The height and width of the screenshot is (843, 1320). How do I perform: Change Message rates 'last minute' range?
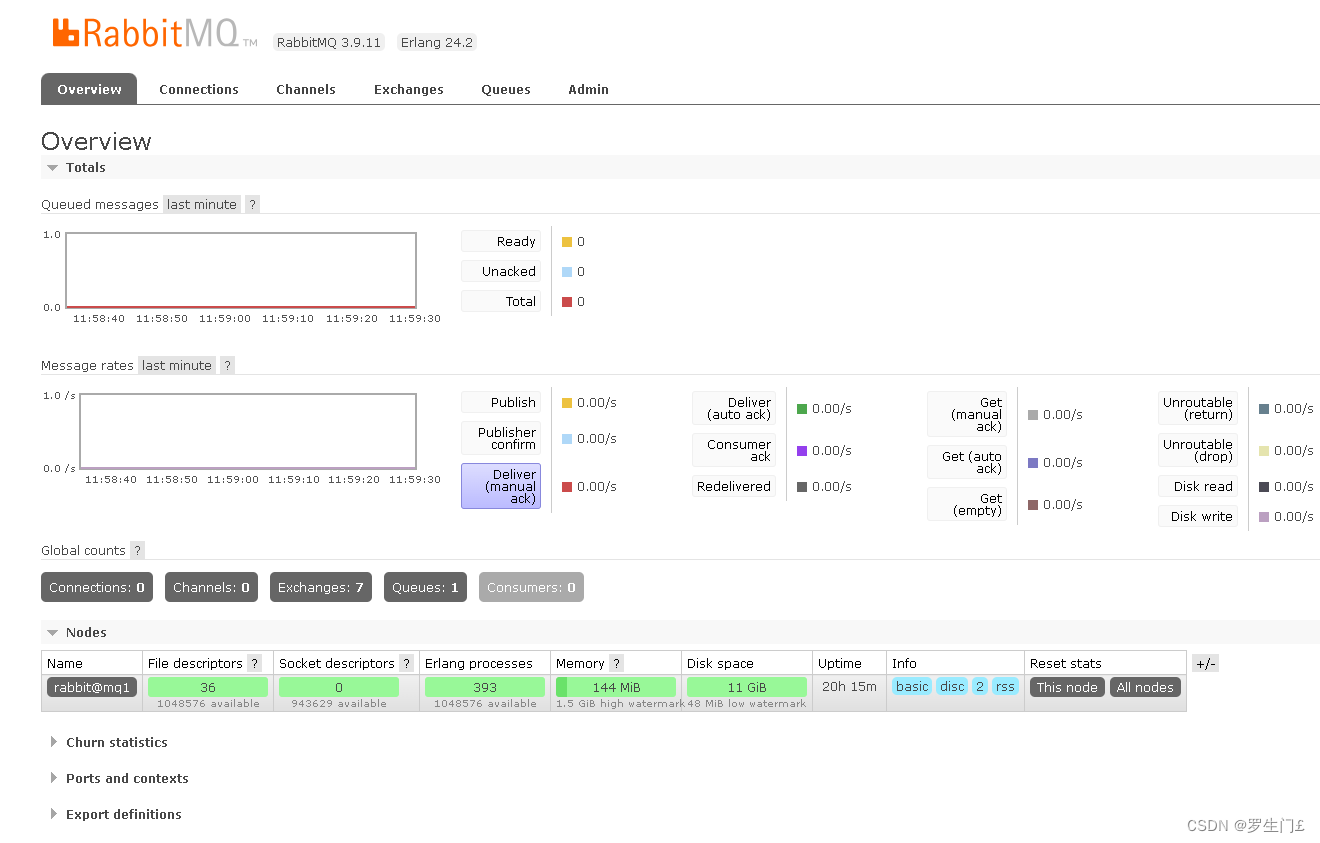[x=177, y=365]
